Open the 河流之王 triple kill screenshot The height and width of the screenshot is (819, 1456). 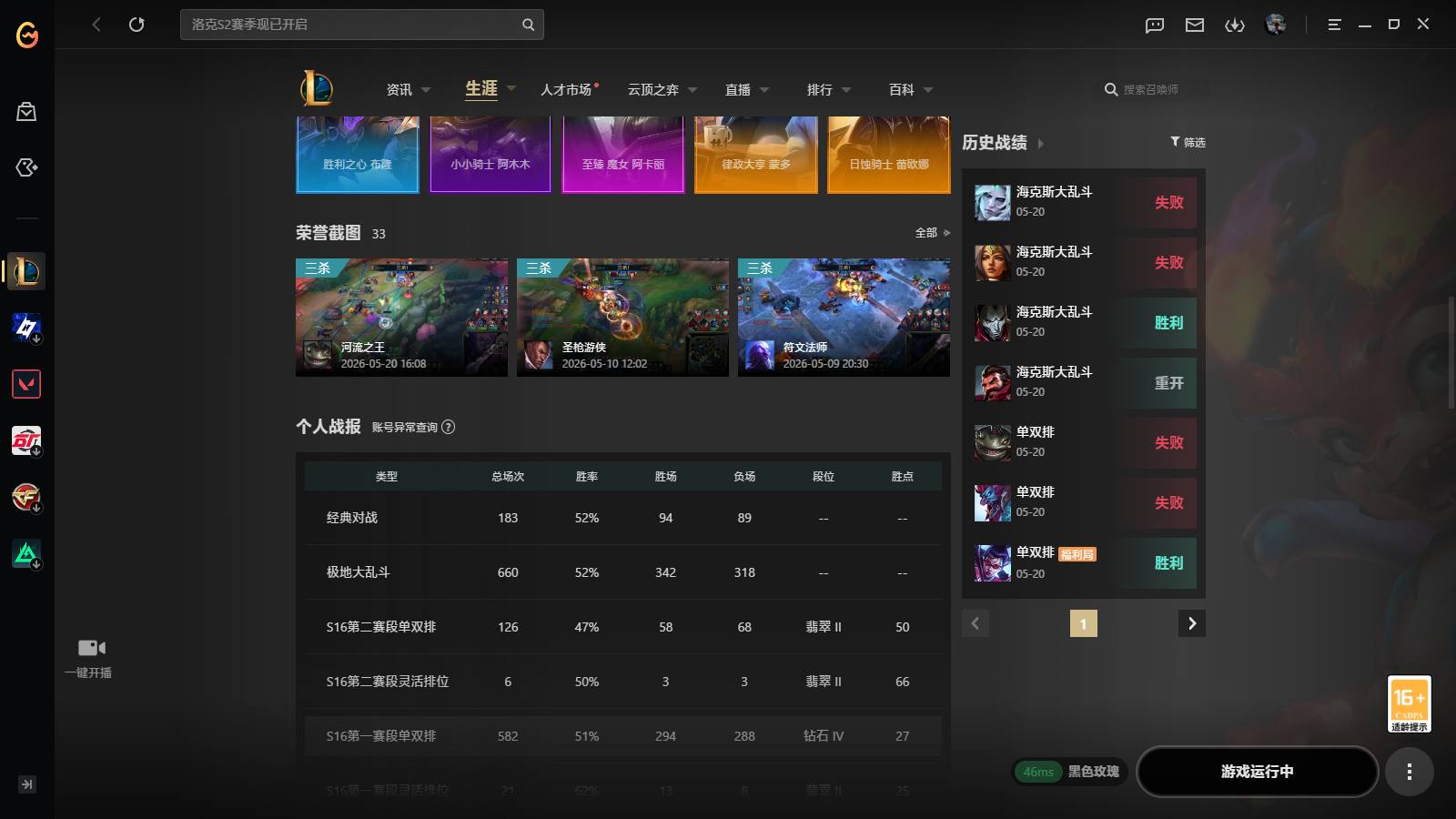pyautogui.click(x=401, y=318)
